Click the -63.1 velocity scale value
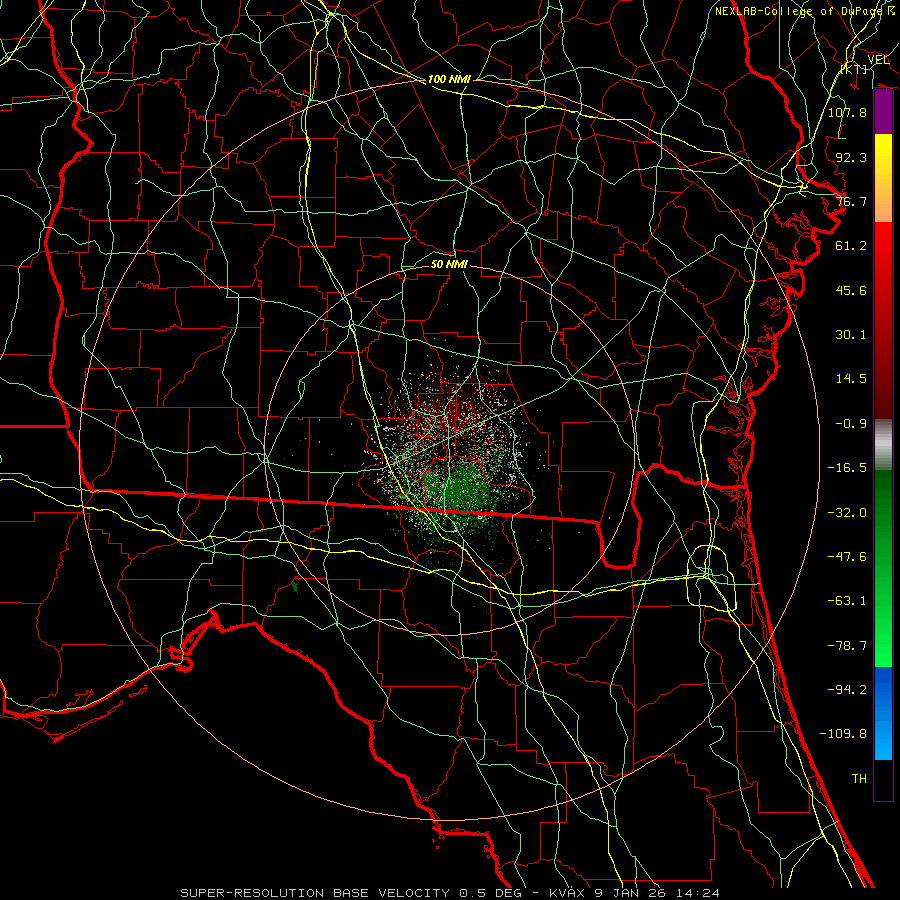 tap(847, 601)
